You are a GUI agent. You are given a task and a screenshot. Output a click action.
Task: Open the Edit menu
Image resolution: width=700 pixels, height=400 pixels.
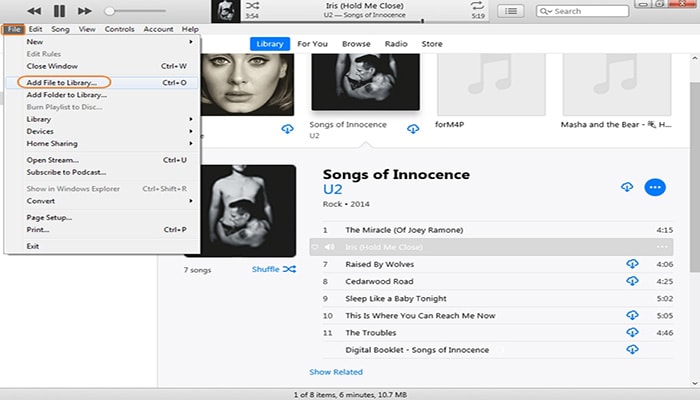(x=35, y=29)
